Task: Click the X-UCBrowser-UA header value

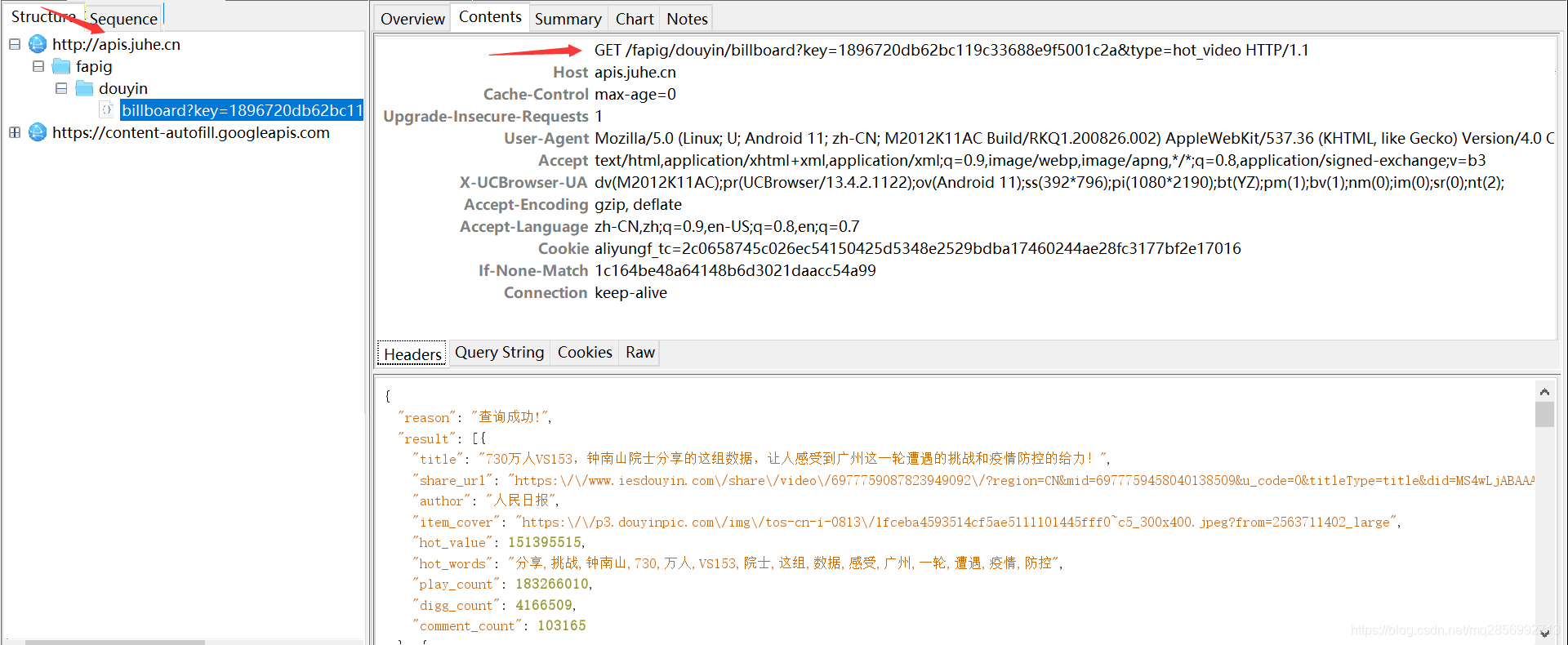Action: click(1049, 182)
